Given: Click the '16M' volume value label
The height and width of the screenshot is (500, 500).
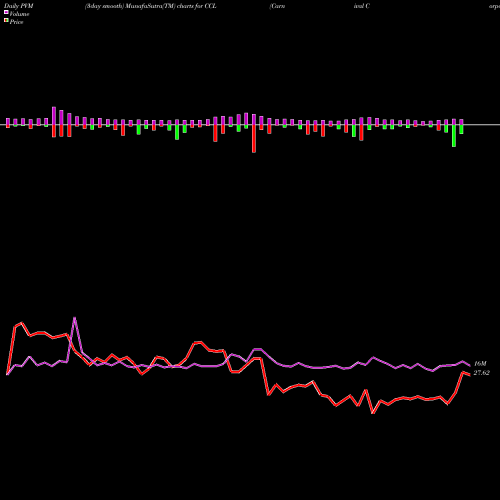Looking at the screenshot, I should 480,364.
